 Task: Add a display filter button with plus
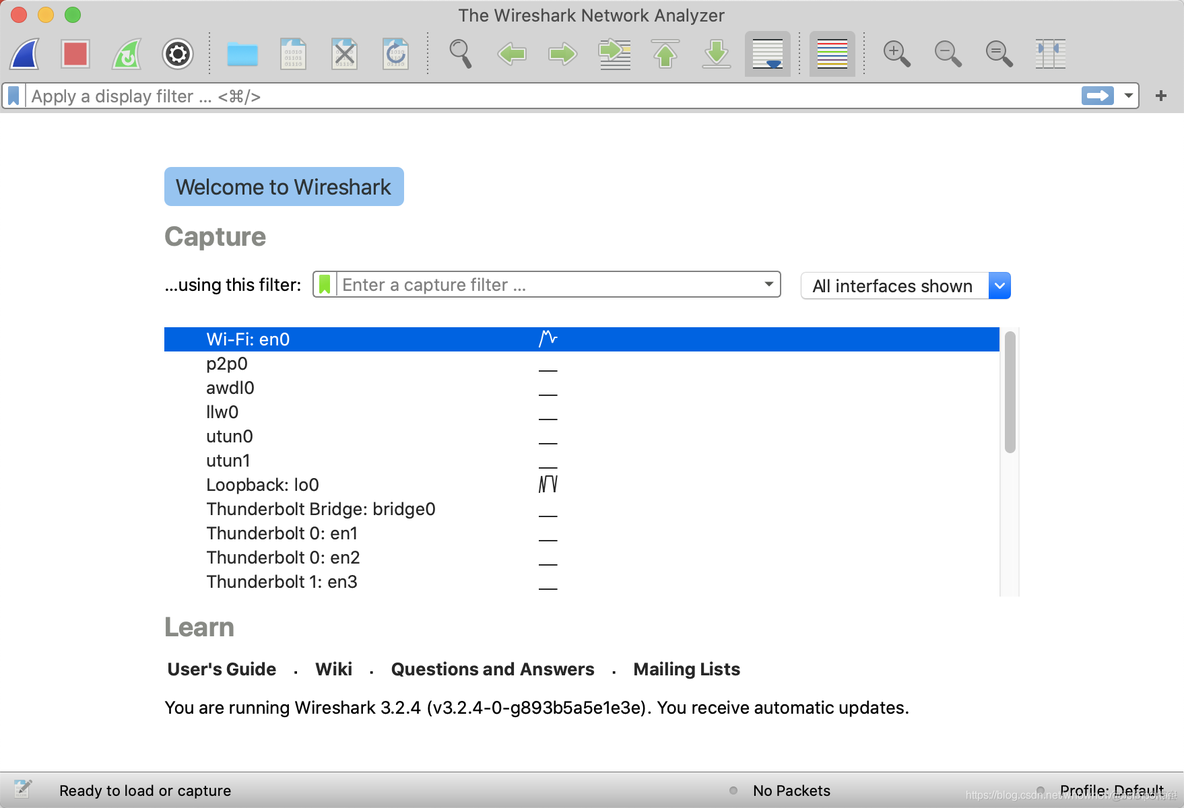pyautogui.click(x=1161, y=96)
